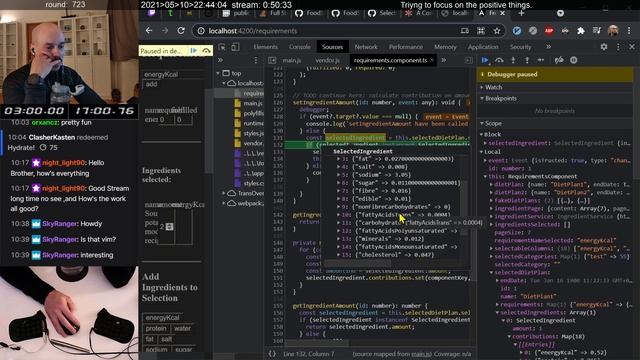The height and width of the screenshot is (360, 640).
Task: Expand the dietPlan1 scope entry
Action: [x=492, y=184]
